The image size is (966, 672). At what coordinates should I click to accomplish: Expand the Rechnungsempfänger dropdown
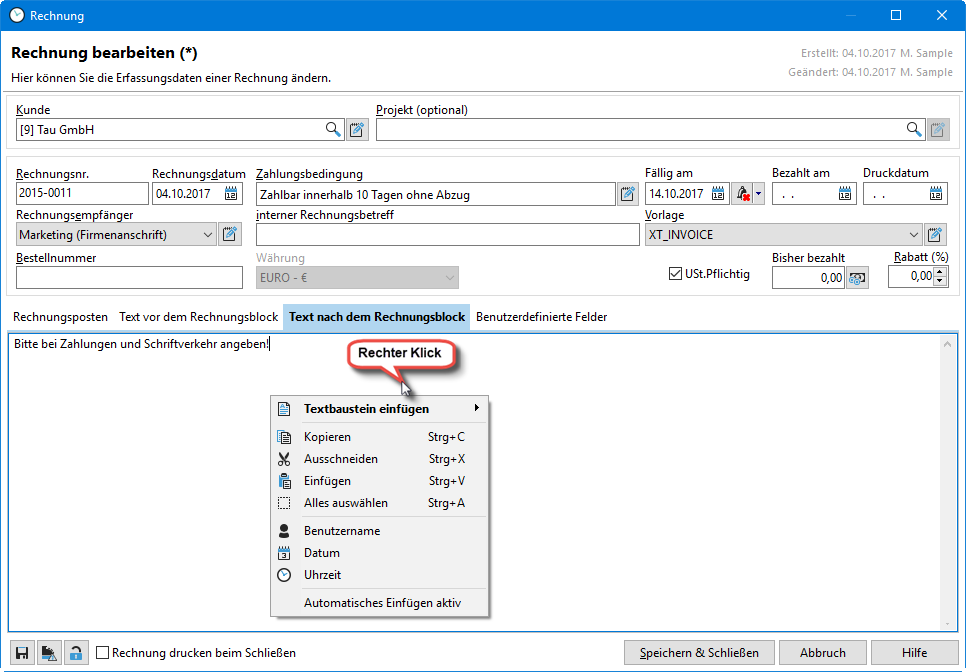click(207, 235)
